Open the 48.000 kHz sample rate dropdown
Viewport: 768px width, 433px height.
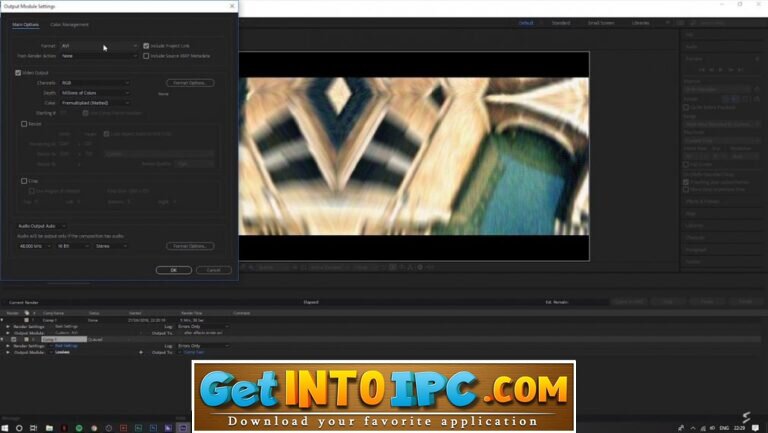click(x=34, y=246)
